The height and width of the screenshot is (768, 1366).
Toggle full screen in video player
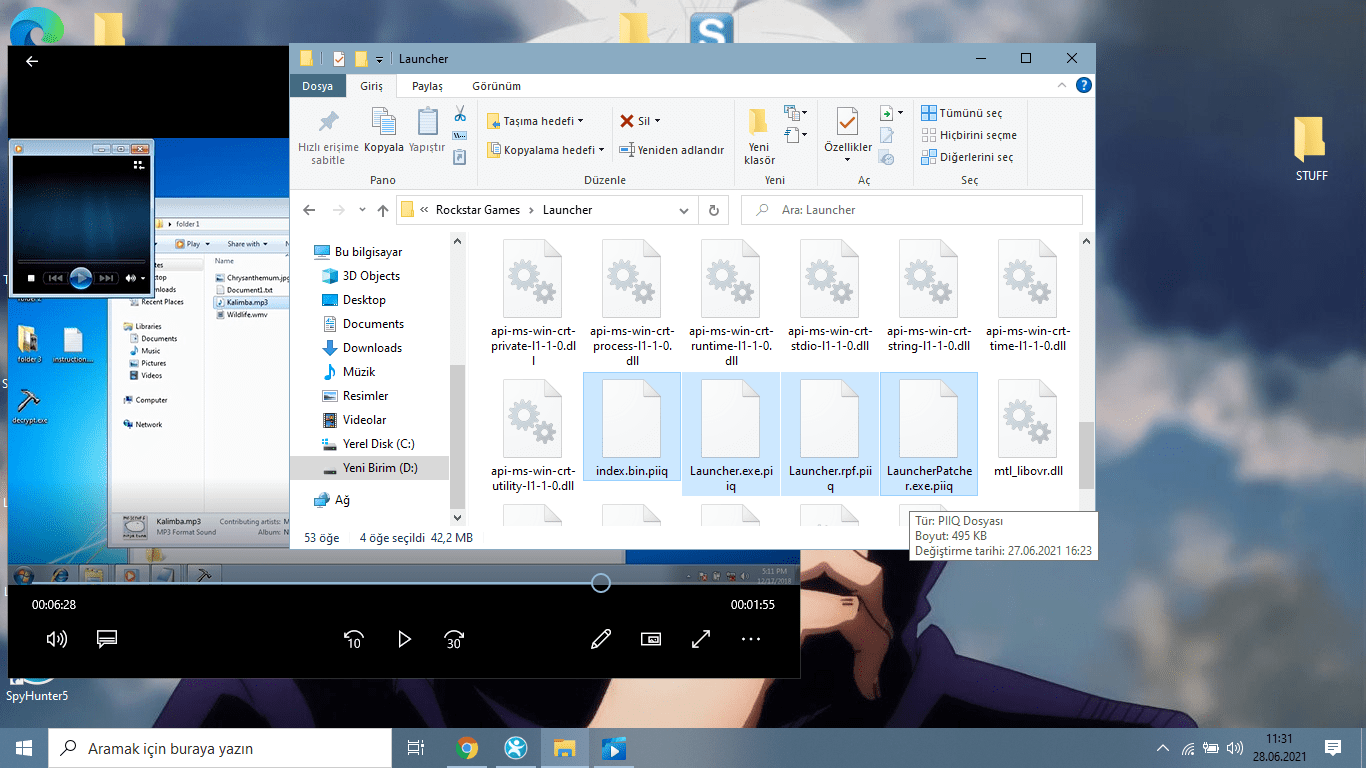[701, 639]
